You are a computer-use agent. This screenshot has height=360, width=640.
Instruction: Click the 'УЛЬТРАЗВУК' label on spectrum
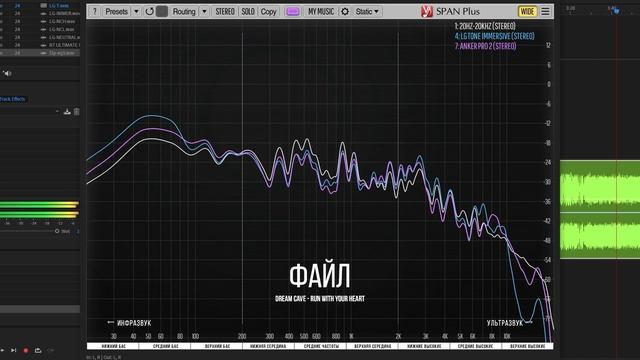[504, 323]
